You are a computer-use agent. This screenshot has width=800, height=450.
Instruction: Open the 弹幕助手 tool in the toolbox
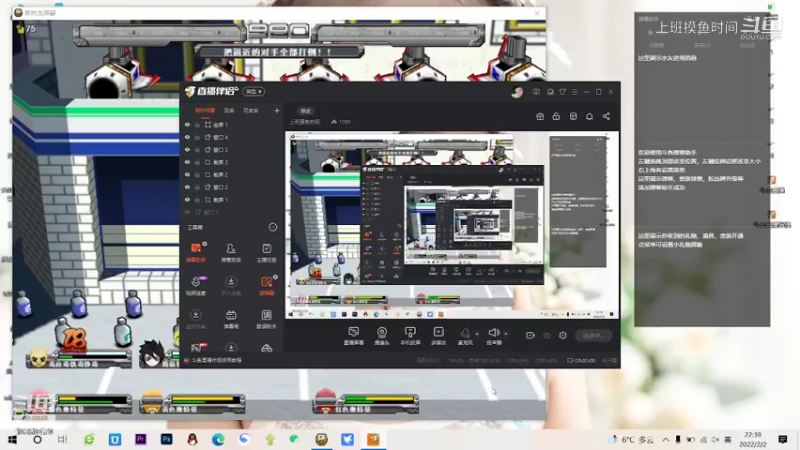pos(195,252)
